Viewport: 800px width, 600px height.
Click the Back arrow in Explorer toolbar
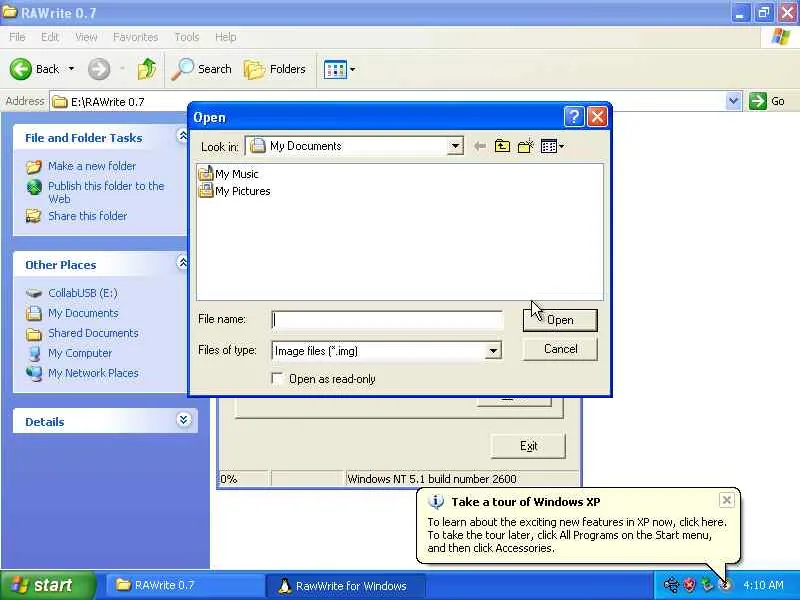(x=21, y=69)
